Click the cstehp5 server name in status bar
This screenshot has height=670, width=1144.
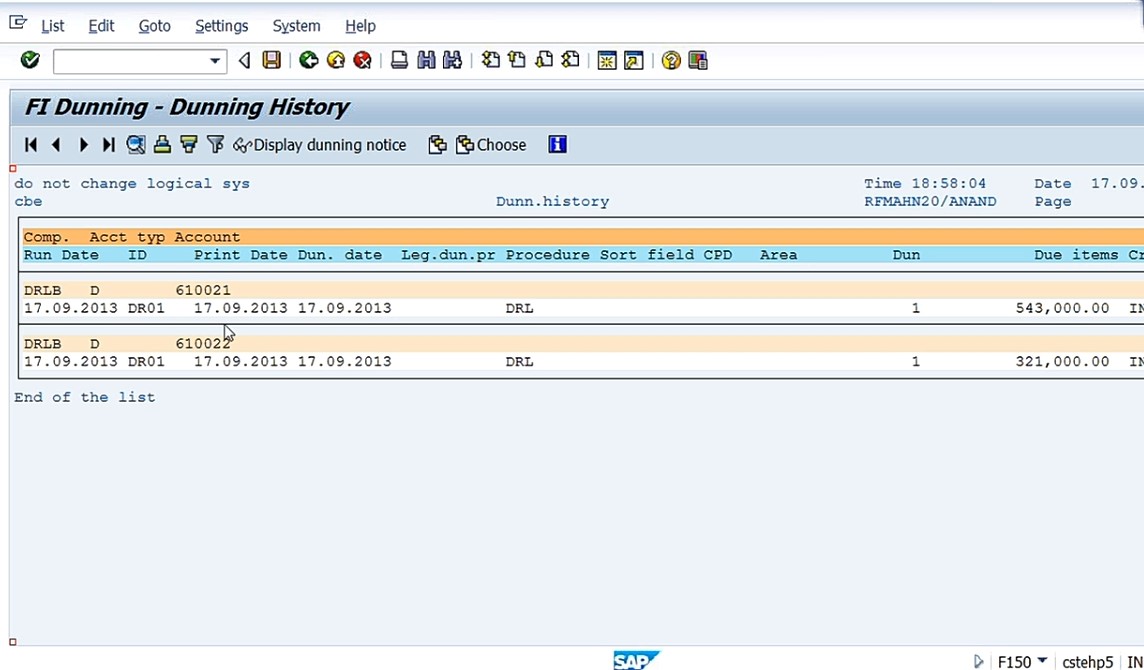[1087, 662]
